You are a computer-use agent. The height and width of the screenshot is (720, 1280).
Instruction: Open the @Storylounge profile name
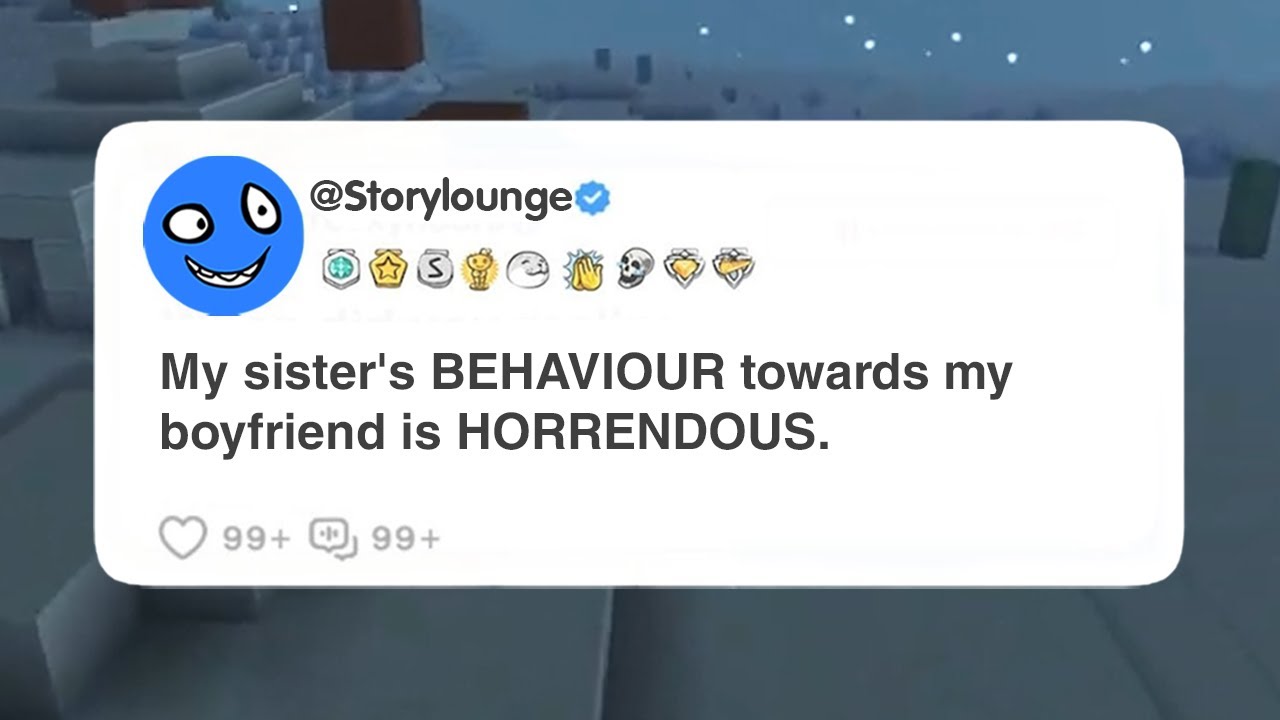click(442, 197)
